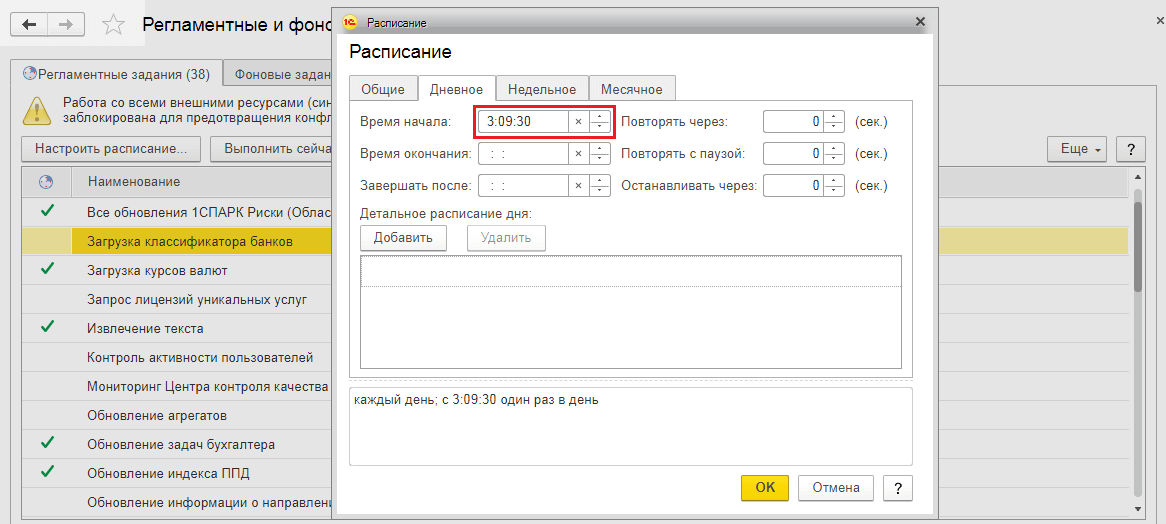
Task: Clear the Время начала field with X
Action: point(578,122)
